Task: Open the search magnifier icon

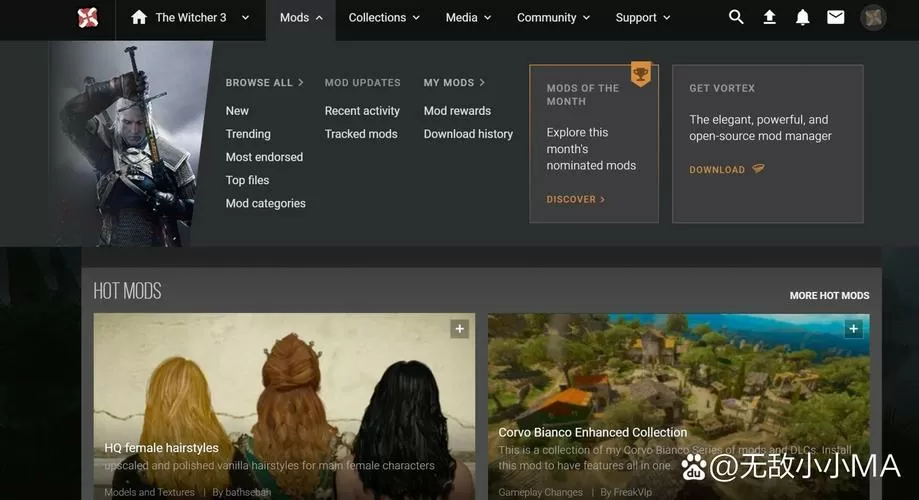Action: (736, 17)
